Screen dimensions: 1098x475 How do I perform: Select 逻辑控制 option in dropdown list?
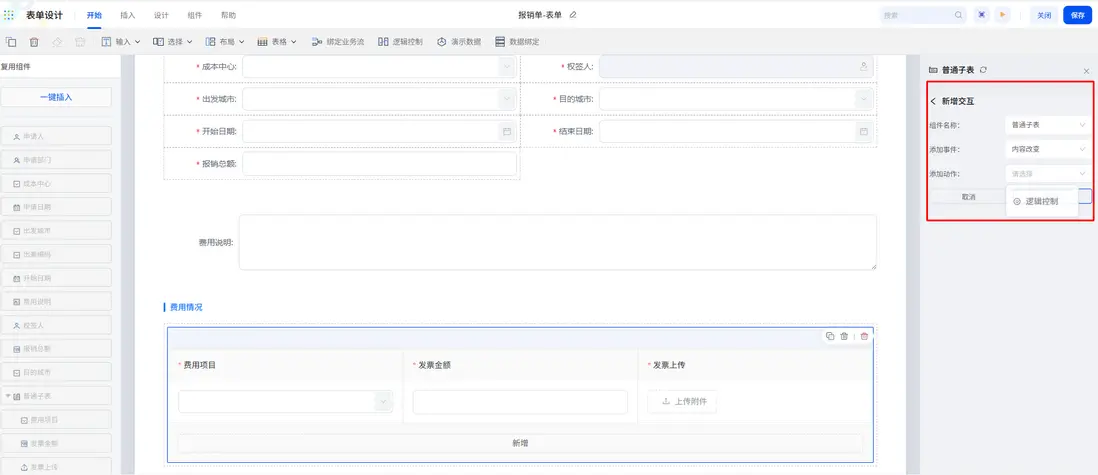(1041, 201)
